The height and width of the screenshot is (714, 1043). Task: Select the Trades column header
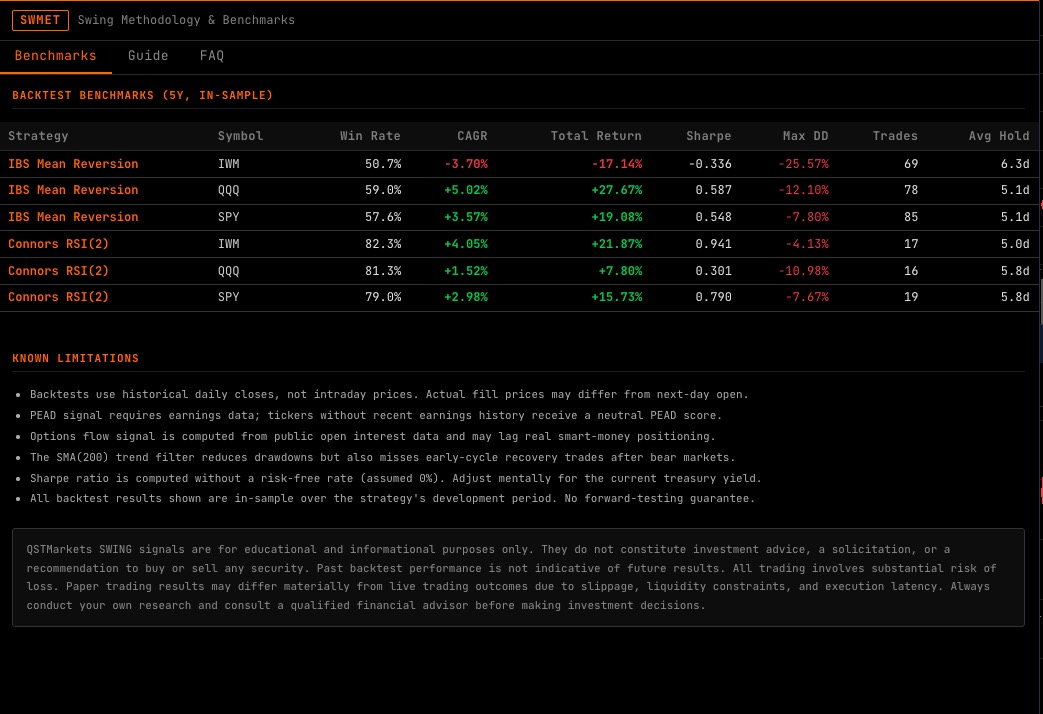(895, 136)
